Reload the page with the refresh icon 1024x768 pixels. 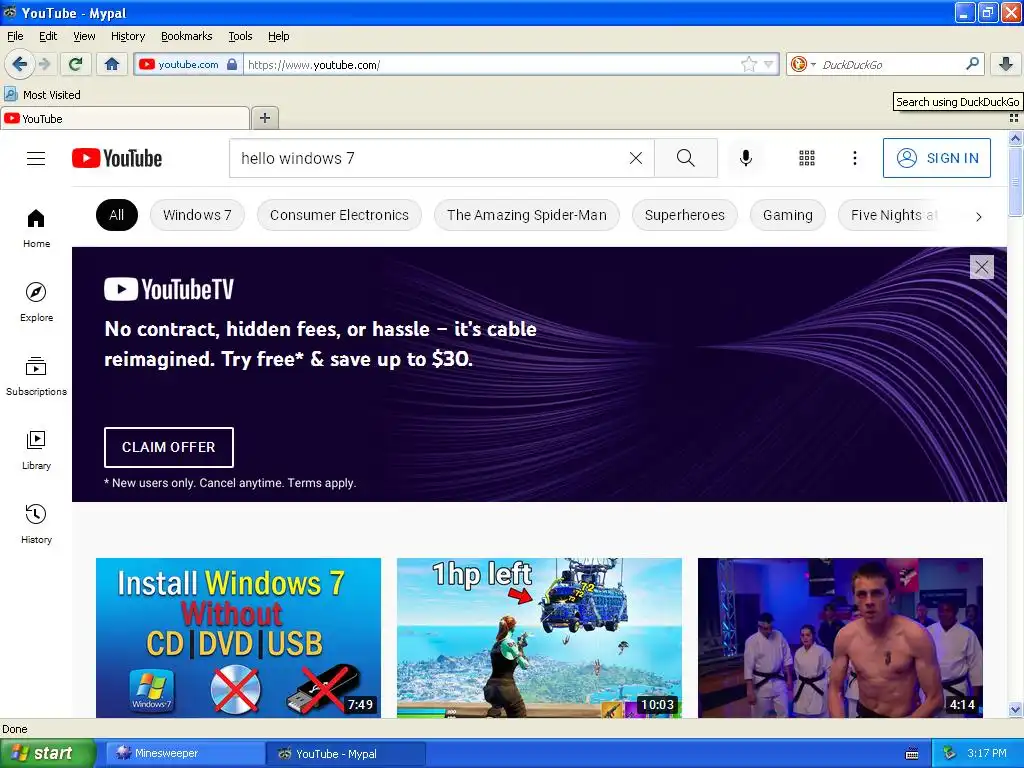[75, 64]
